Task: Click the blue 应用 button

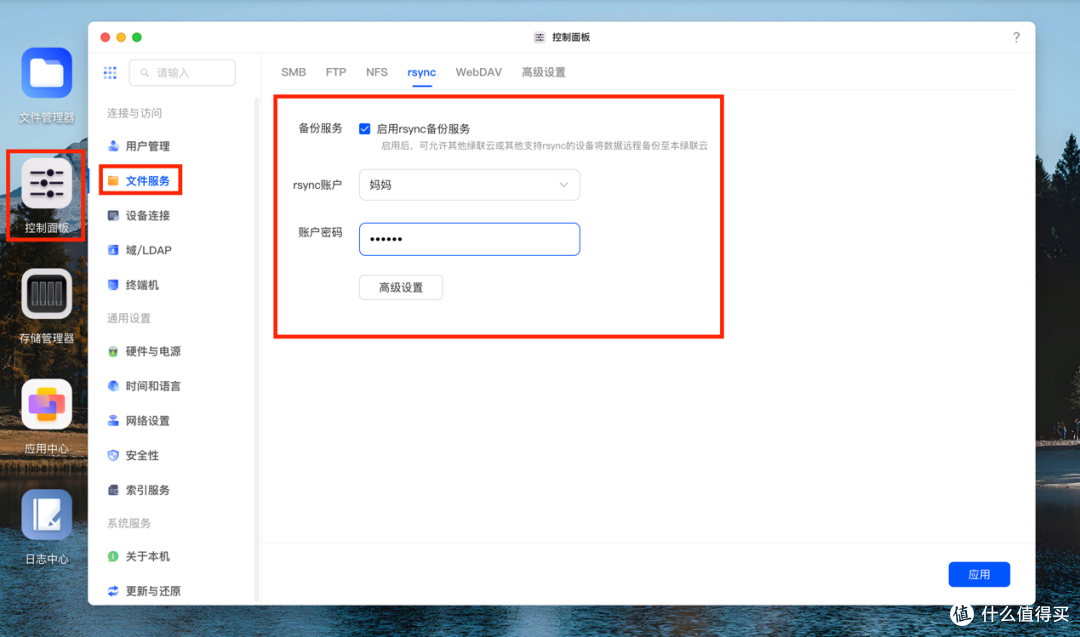Action: tap(979, 574)
